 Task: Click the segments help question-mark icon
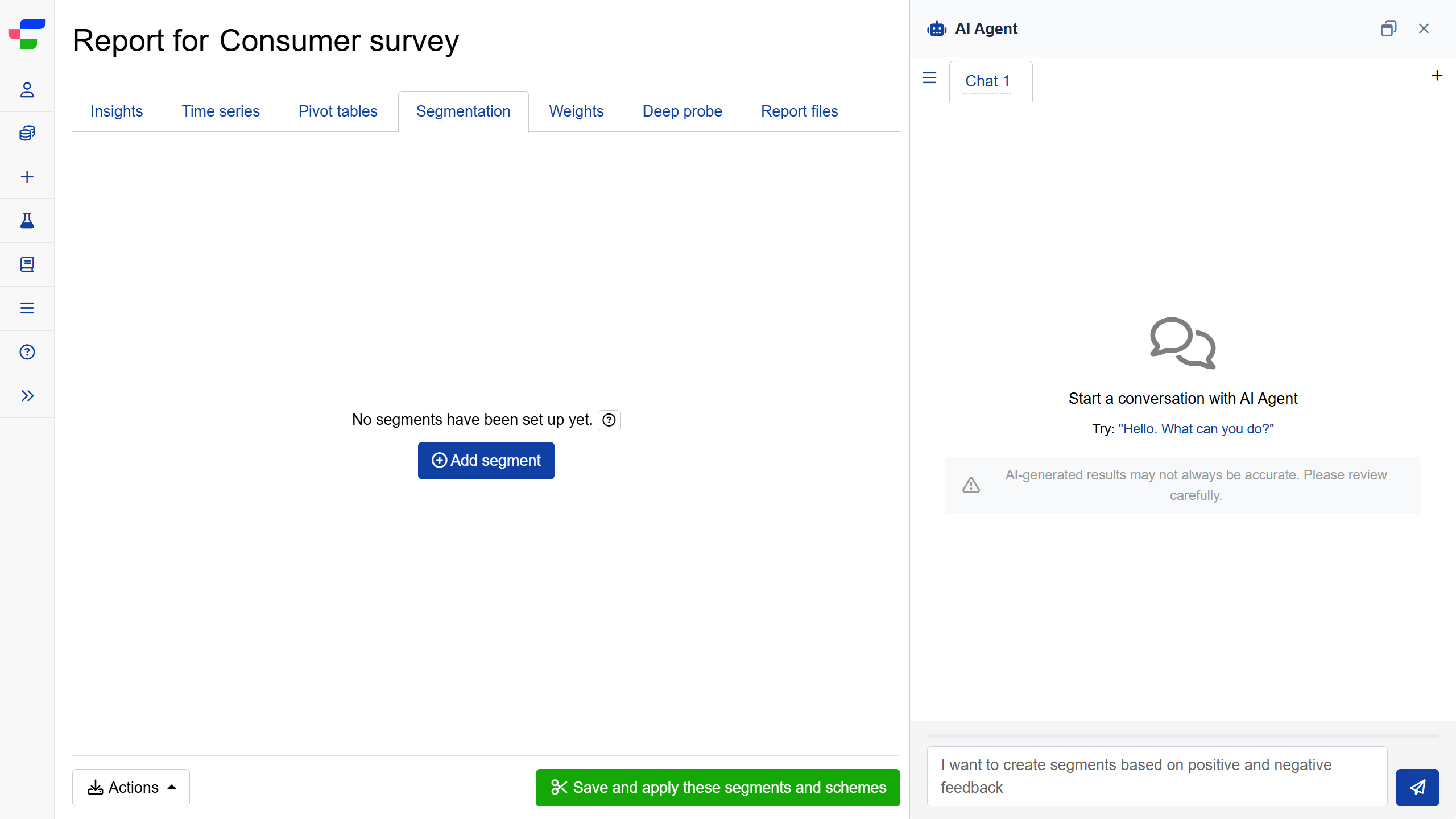(x=609, y=420)
